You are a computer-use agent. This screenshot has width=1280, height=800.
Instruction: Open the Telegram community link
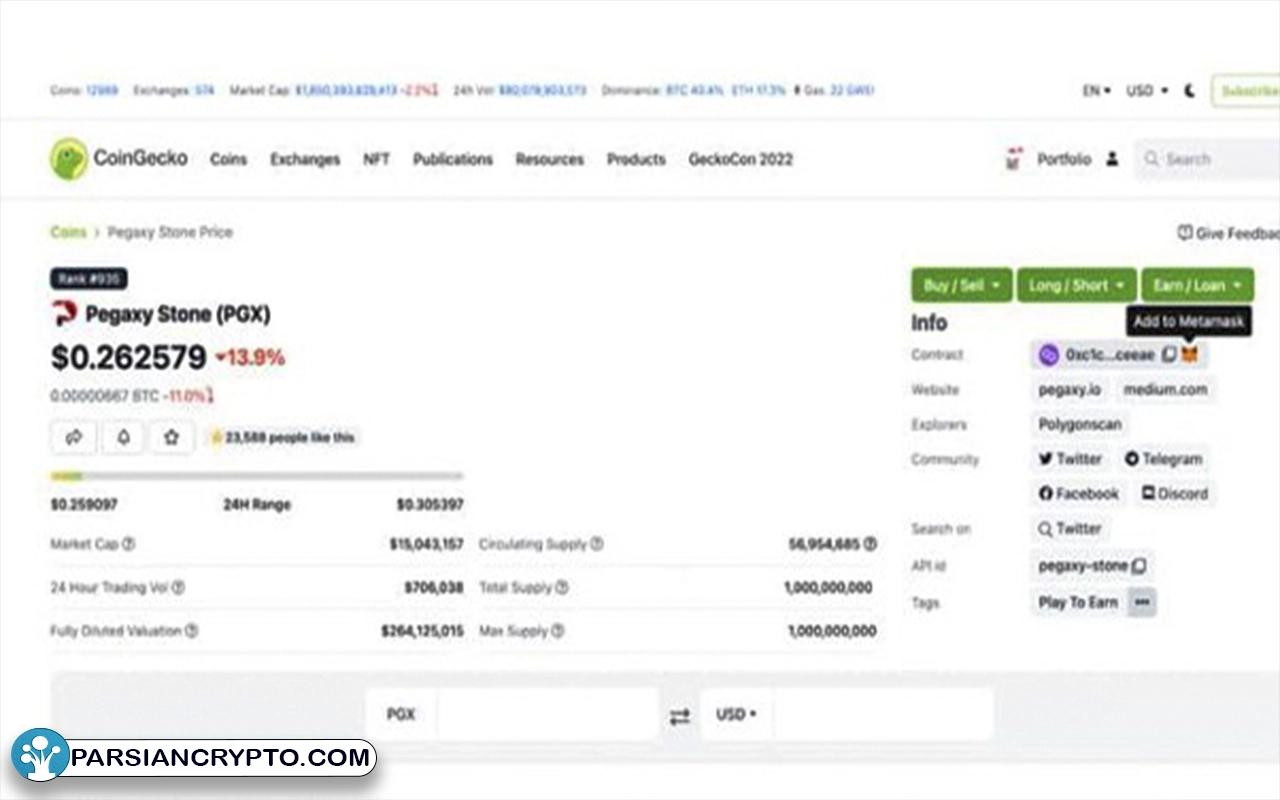[1163, 459]
